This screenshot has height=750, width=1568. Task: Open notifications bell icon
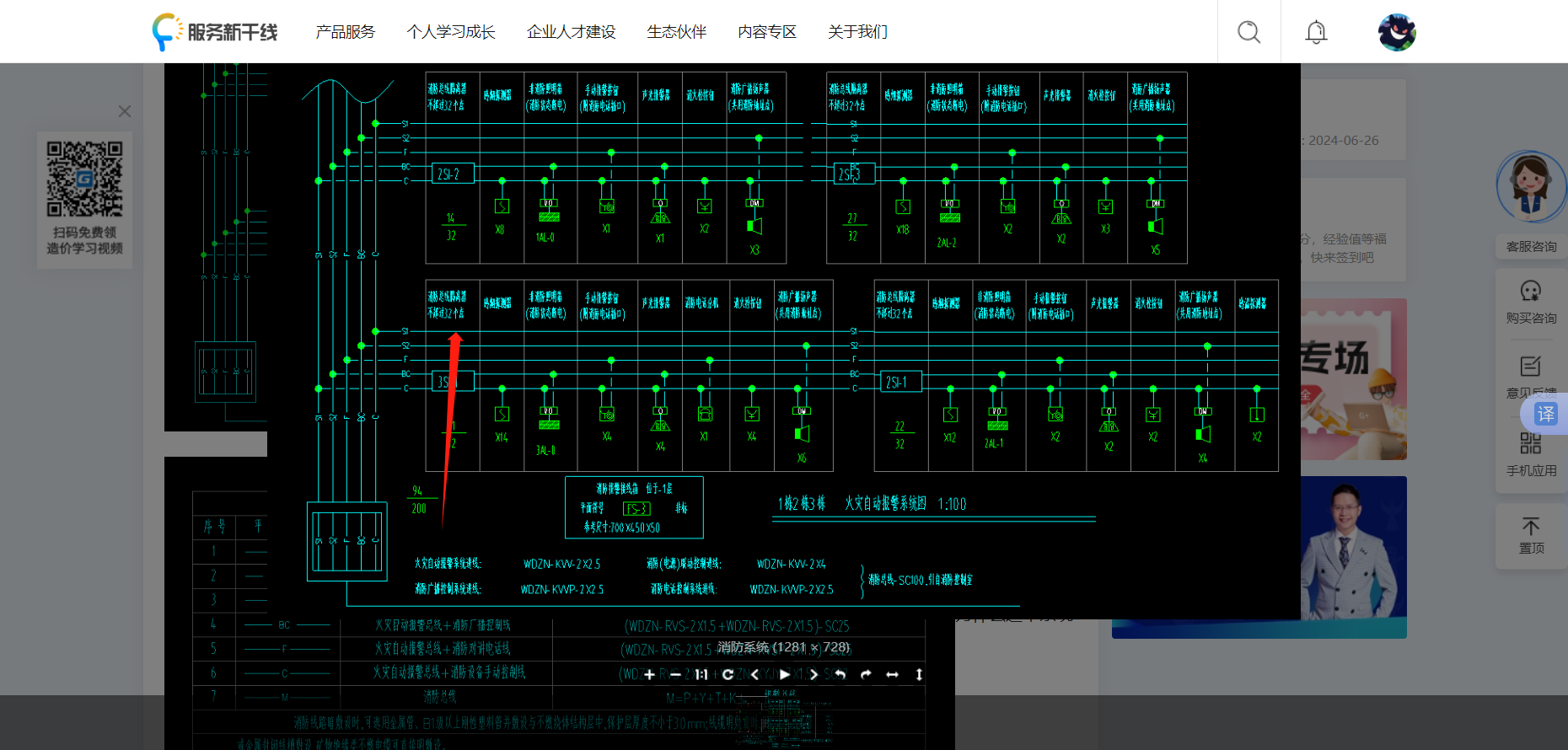click(1316, 32)
